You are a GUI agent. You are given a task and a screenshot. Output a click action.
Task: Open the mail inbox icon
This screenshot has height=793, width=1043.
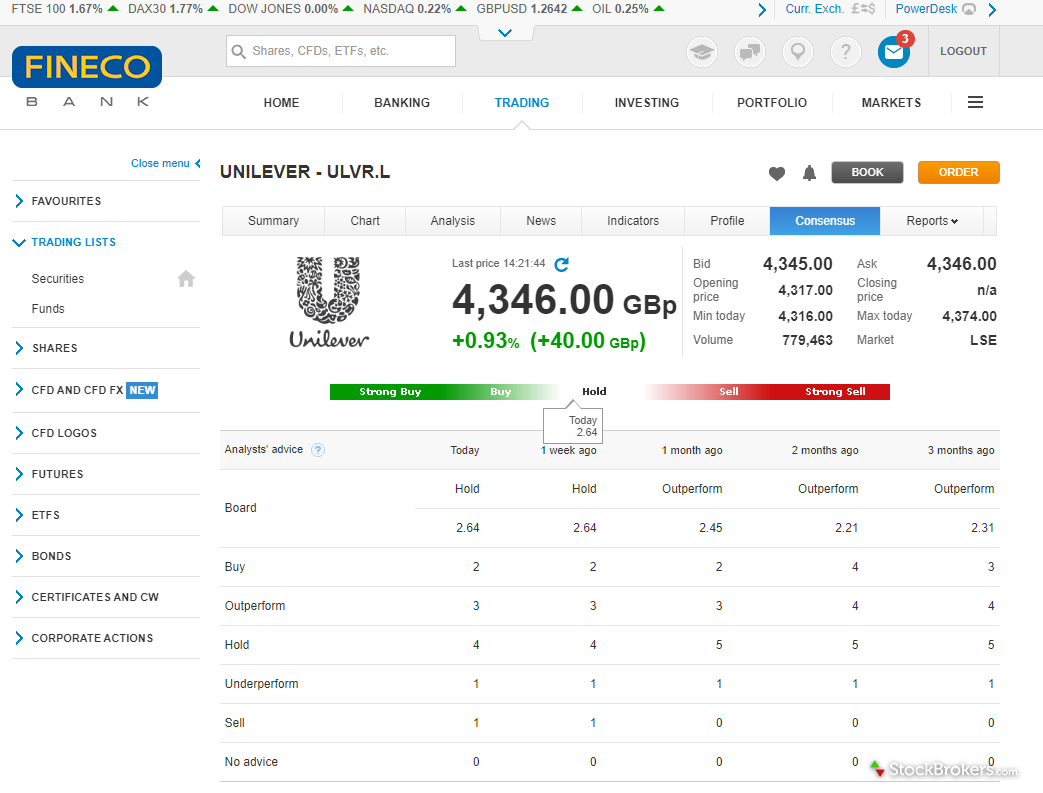[x=893, y=51]
